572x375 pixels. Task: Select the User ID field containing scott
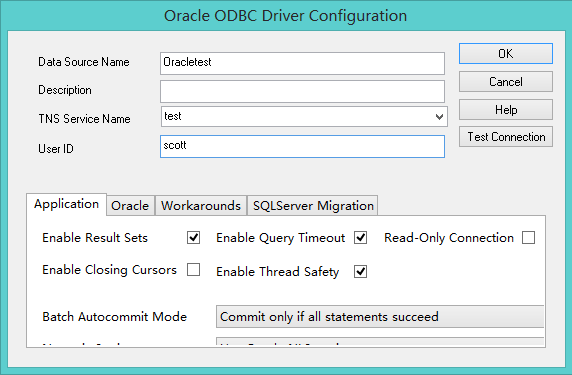(302, 146)
